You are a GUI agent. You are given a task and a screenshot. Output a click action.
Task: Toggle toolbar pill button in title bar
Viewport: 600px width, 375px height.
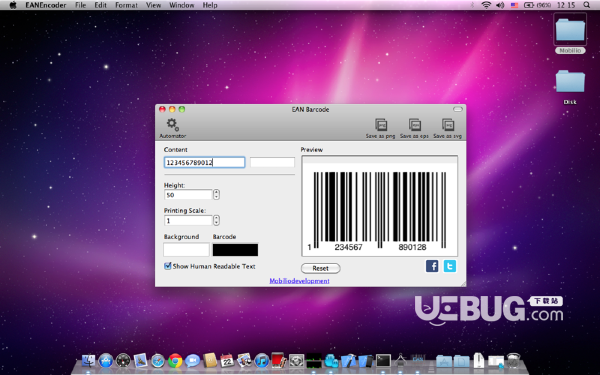point(458,109)
